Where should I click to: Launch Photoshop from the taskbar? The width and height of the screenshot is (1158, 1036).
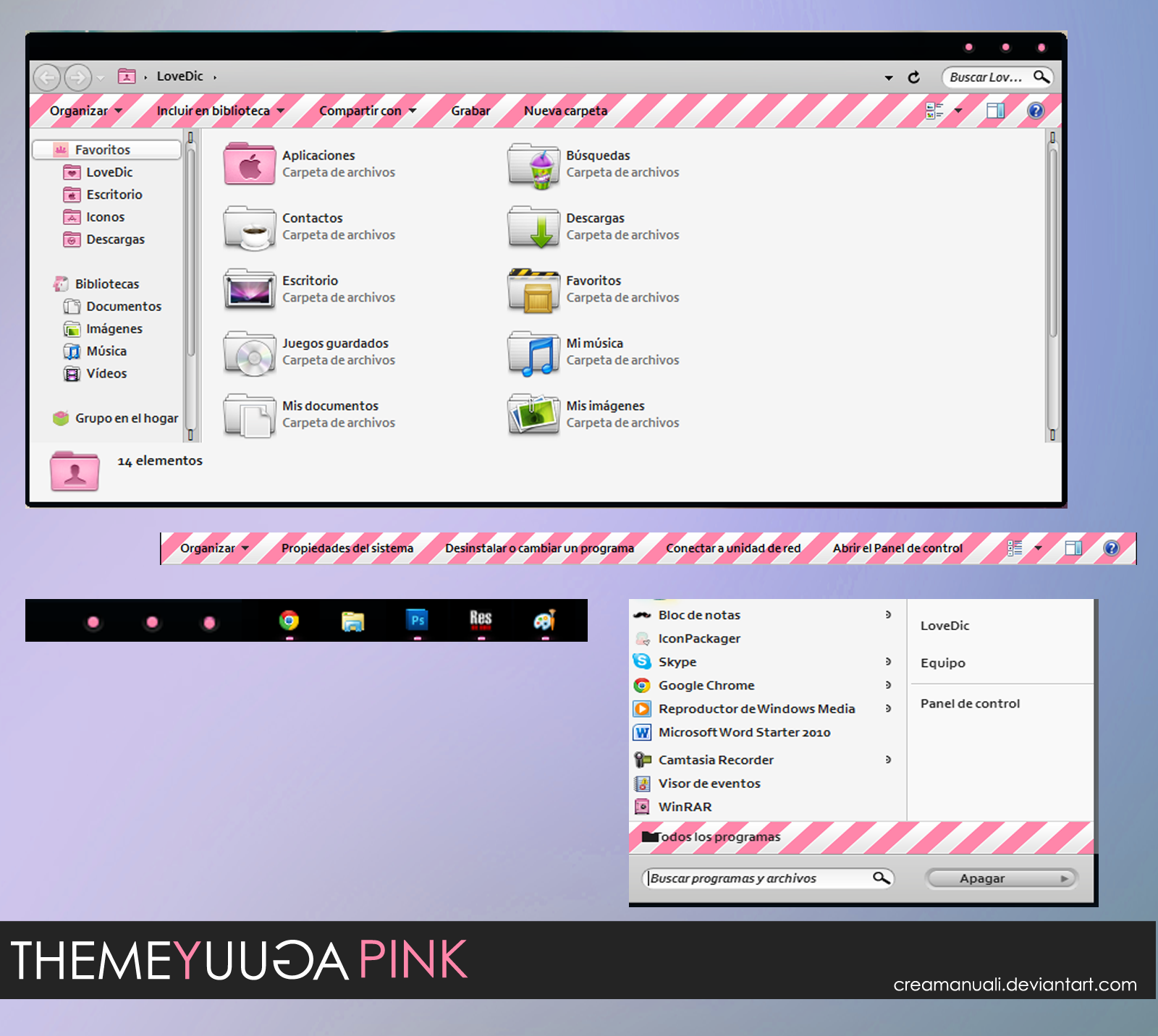click(418, 621)
